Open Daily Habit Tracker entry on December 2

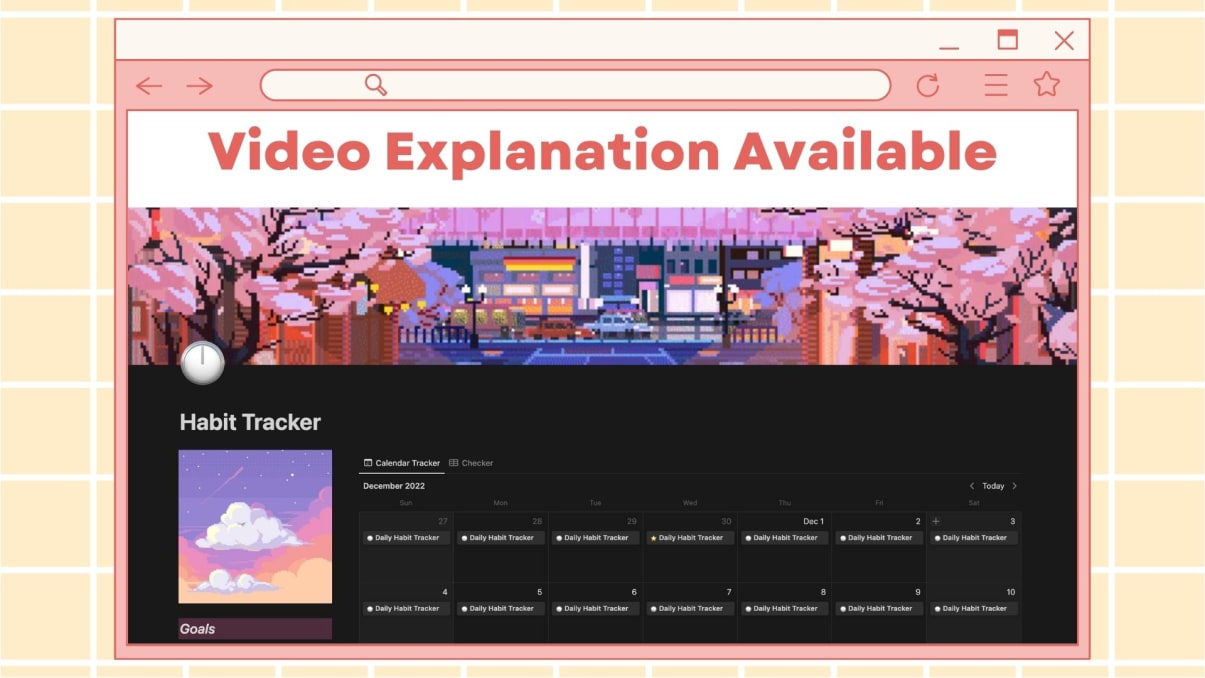tap(879, 538)
